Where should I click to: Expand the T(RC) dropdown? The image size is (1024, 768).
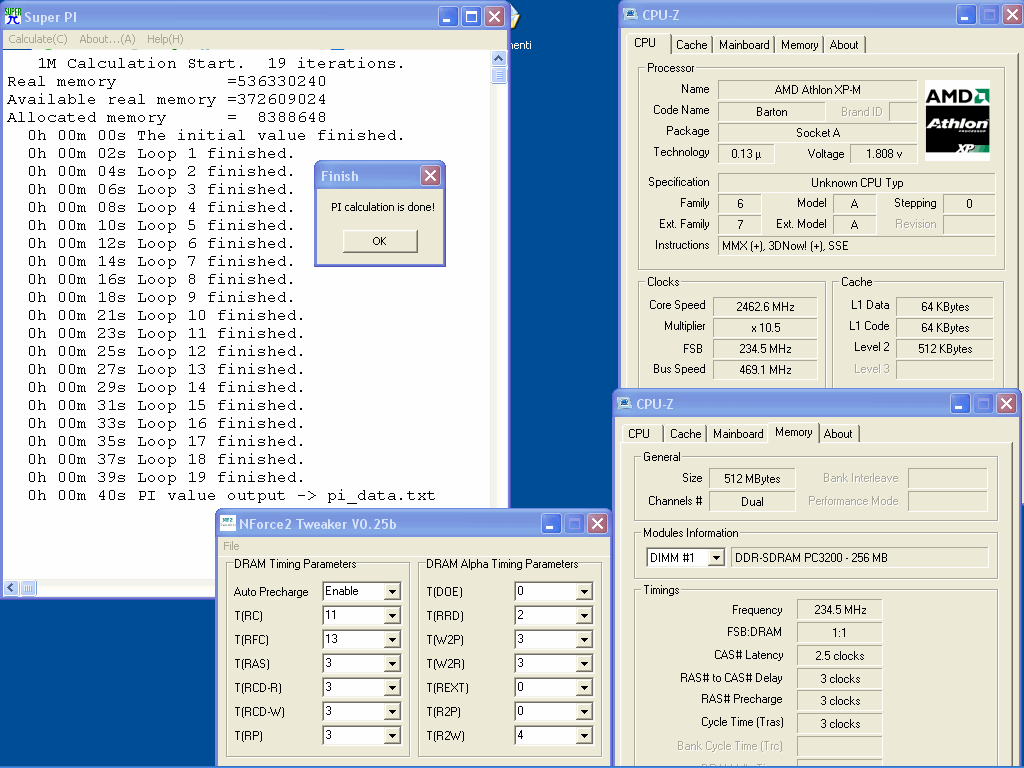[x=392, y=616]
